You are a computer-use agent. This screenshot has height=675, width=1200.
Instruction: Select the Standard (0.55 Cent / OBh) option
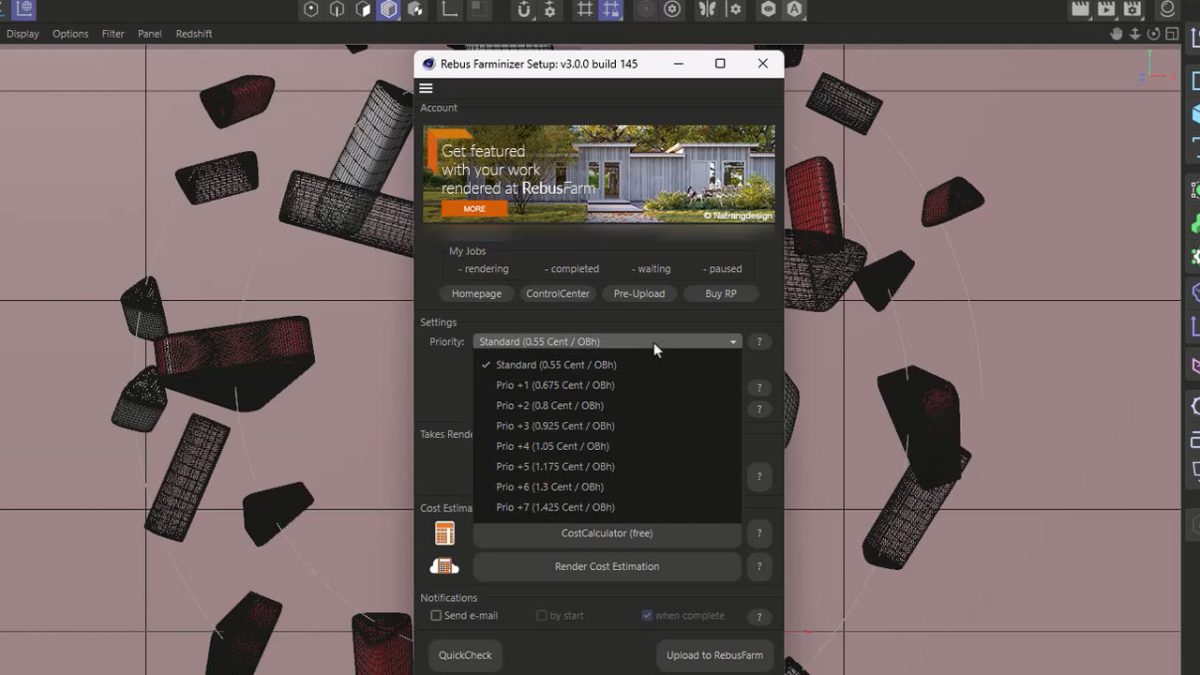tap(556, 364)
